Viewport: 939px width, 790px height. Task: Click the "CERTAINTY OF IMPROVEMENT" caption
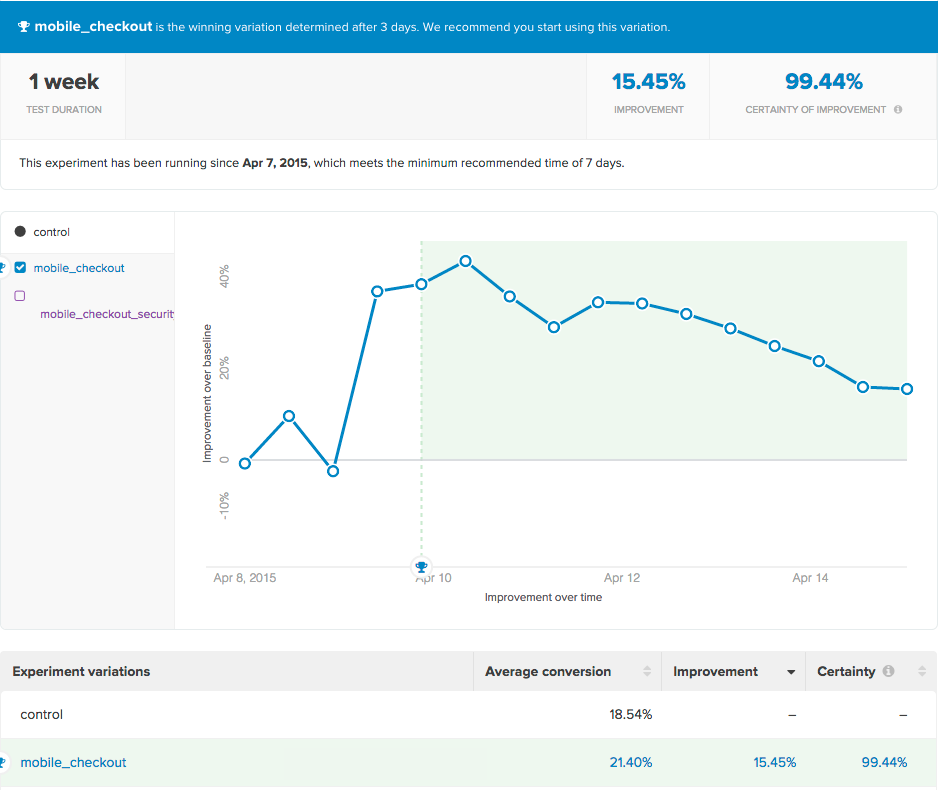pyautogui.click(x=815, y=110)
